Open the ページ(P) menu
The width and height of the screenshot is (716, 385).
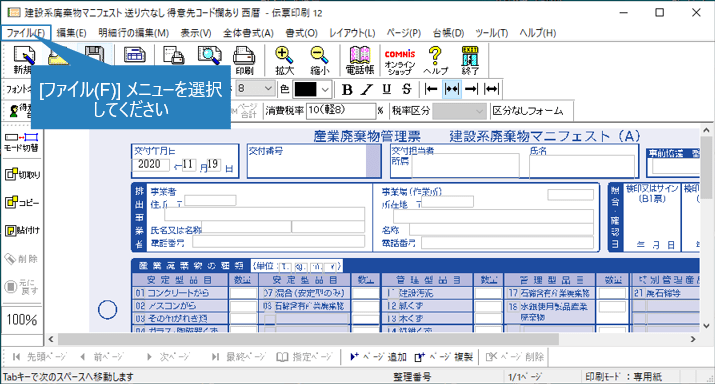404,33
